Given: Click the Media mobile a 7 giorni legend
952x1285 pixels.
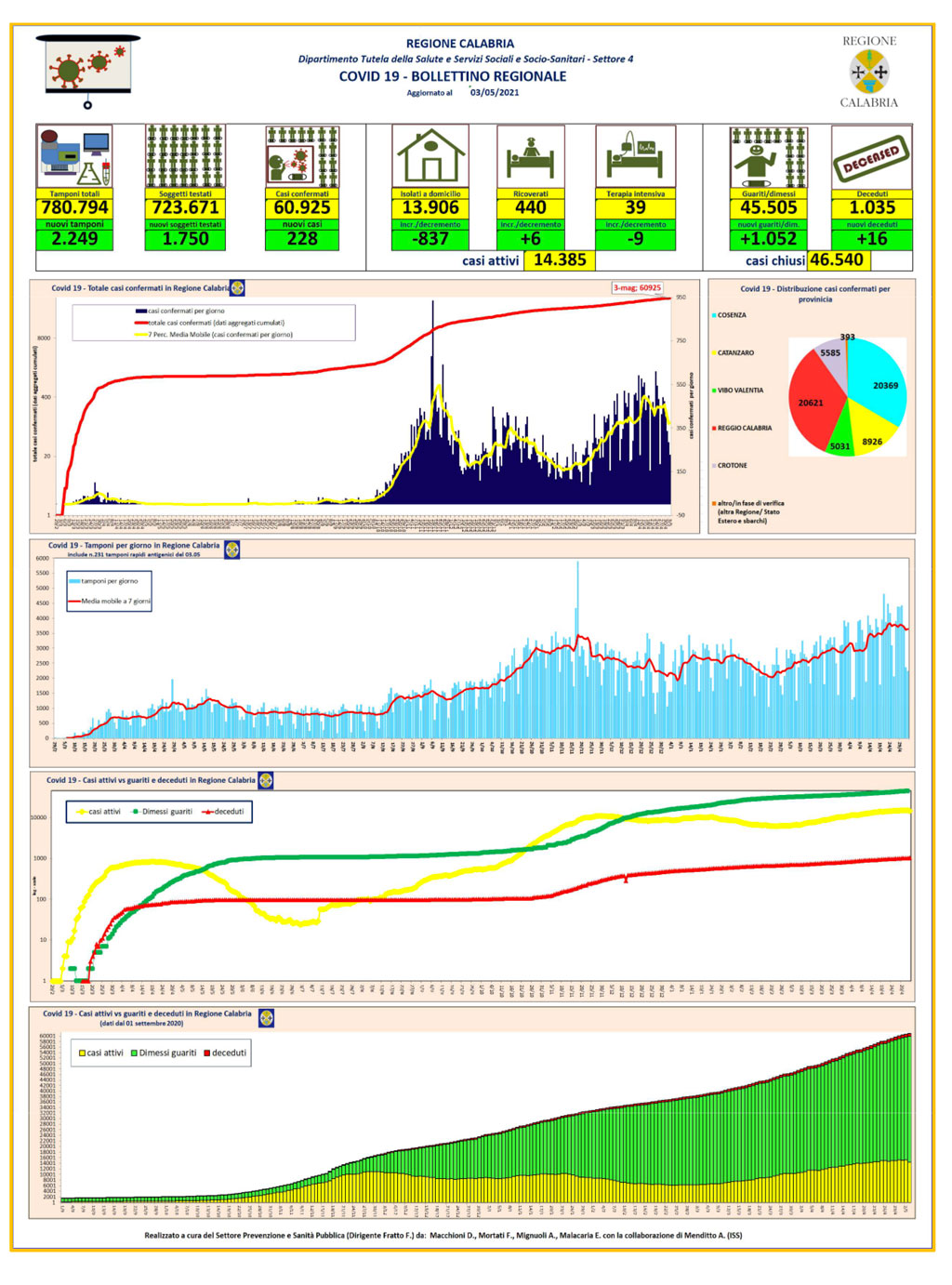Looking at the screenshot, I should 110,602.
